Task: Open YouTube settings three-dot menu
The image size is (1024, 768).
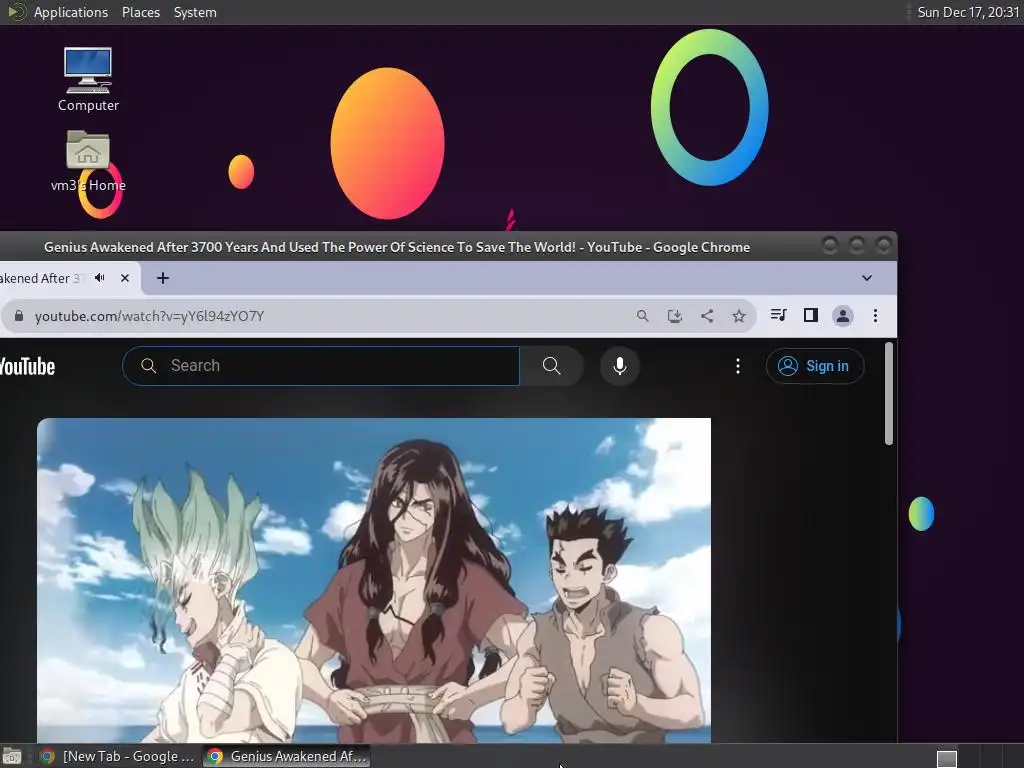Action: [x=738, y=366]
